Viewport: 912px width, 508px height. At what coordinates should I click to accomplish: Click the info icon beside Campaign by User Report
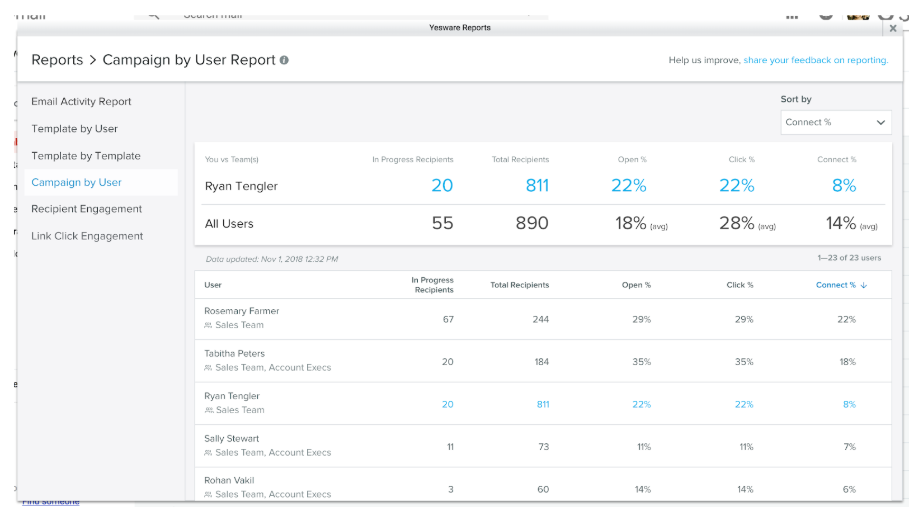point(284,60)
